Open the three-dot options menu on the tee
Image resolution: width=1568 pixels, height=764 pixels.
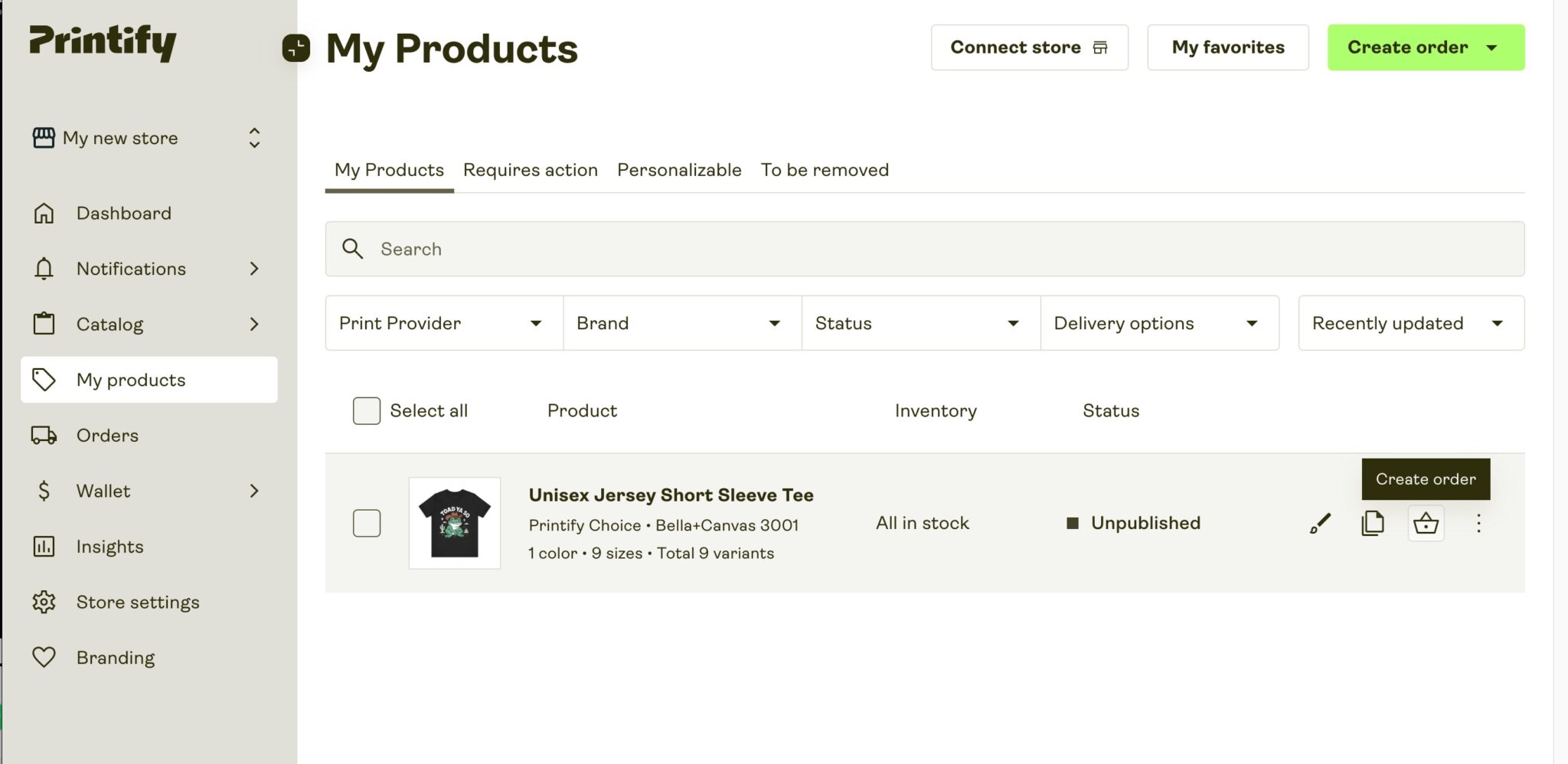pos(1478,524)
